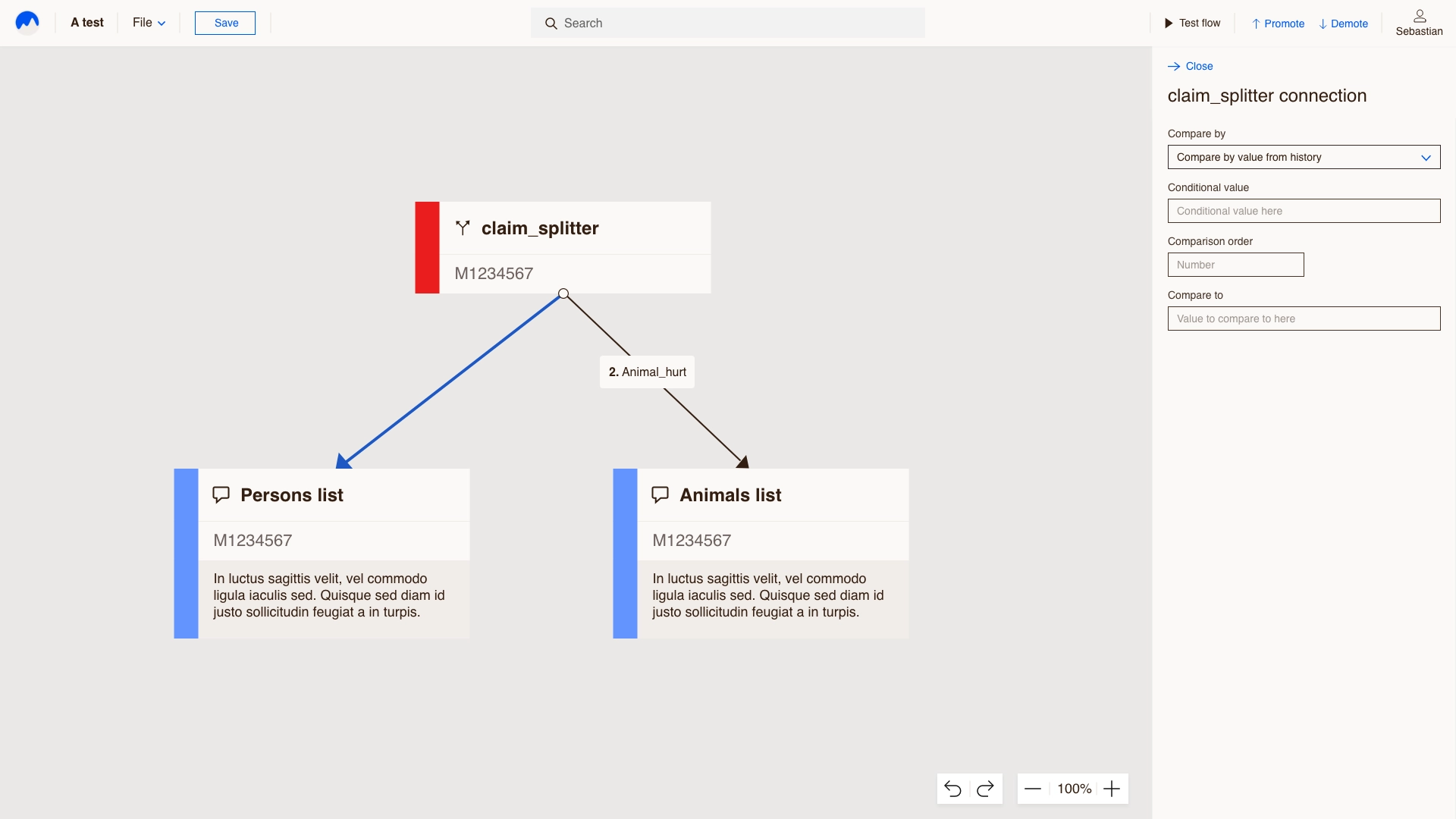Close the claim_splitter connection panel

pyautogui.click(x=1191, y=66)
